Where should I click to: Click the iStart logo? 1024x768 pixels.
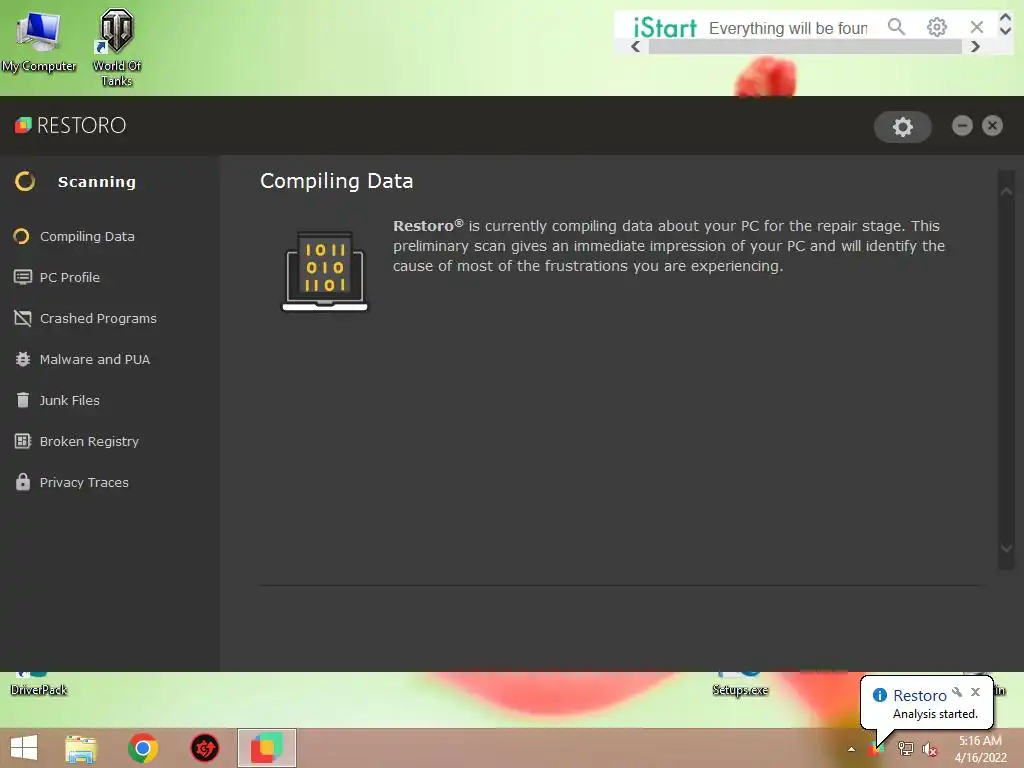[x=665, y=27]
